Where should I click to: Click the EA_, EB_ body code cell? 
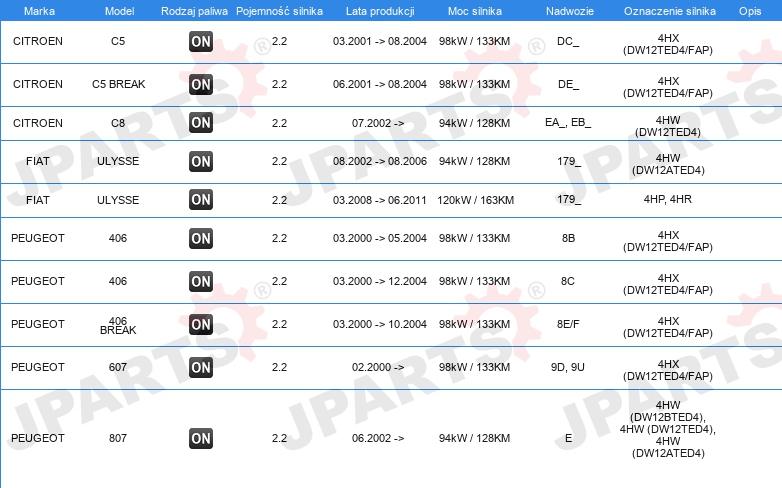coord(568,123)
